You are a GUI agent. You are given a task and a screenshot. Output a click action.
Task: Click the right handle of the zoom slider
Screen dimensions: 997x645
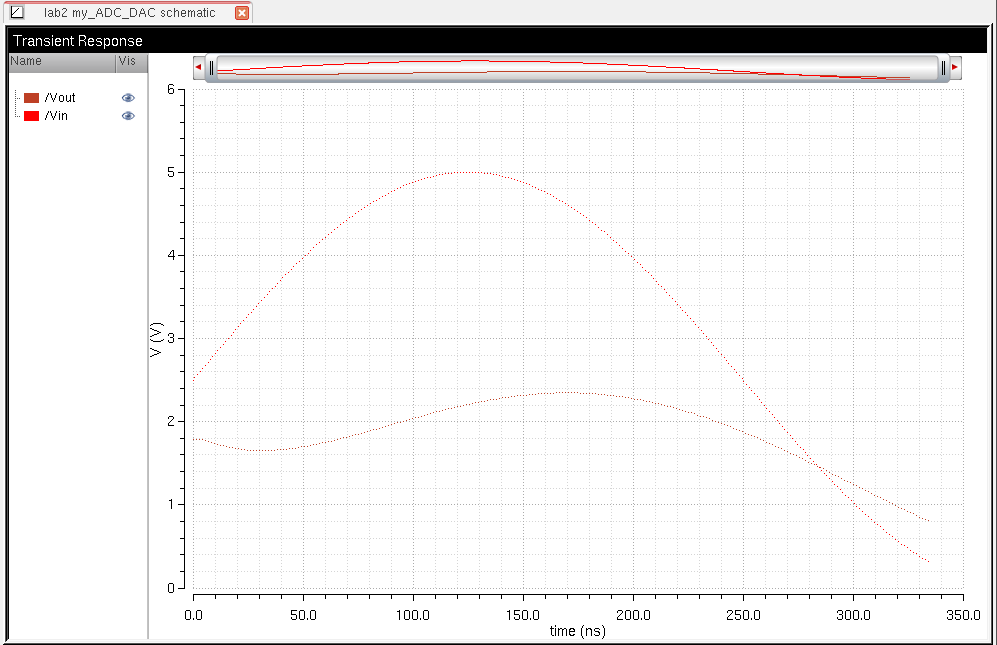943,68
